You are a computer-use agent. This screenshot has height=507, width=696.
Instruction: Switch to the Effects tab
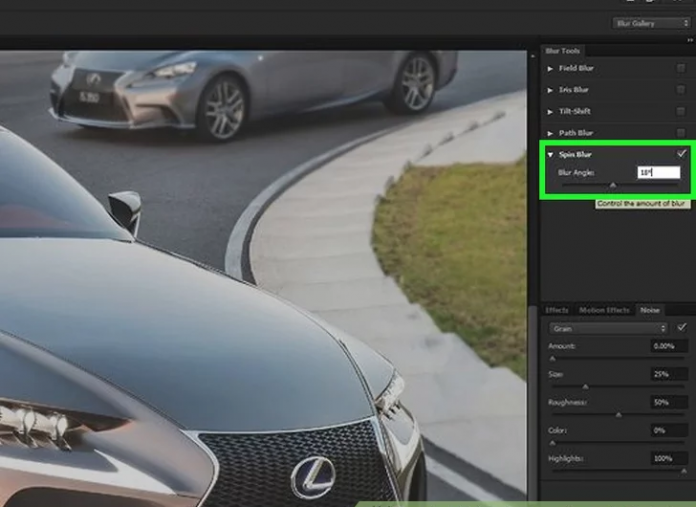[557, 310]
